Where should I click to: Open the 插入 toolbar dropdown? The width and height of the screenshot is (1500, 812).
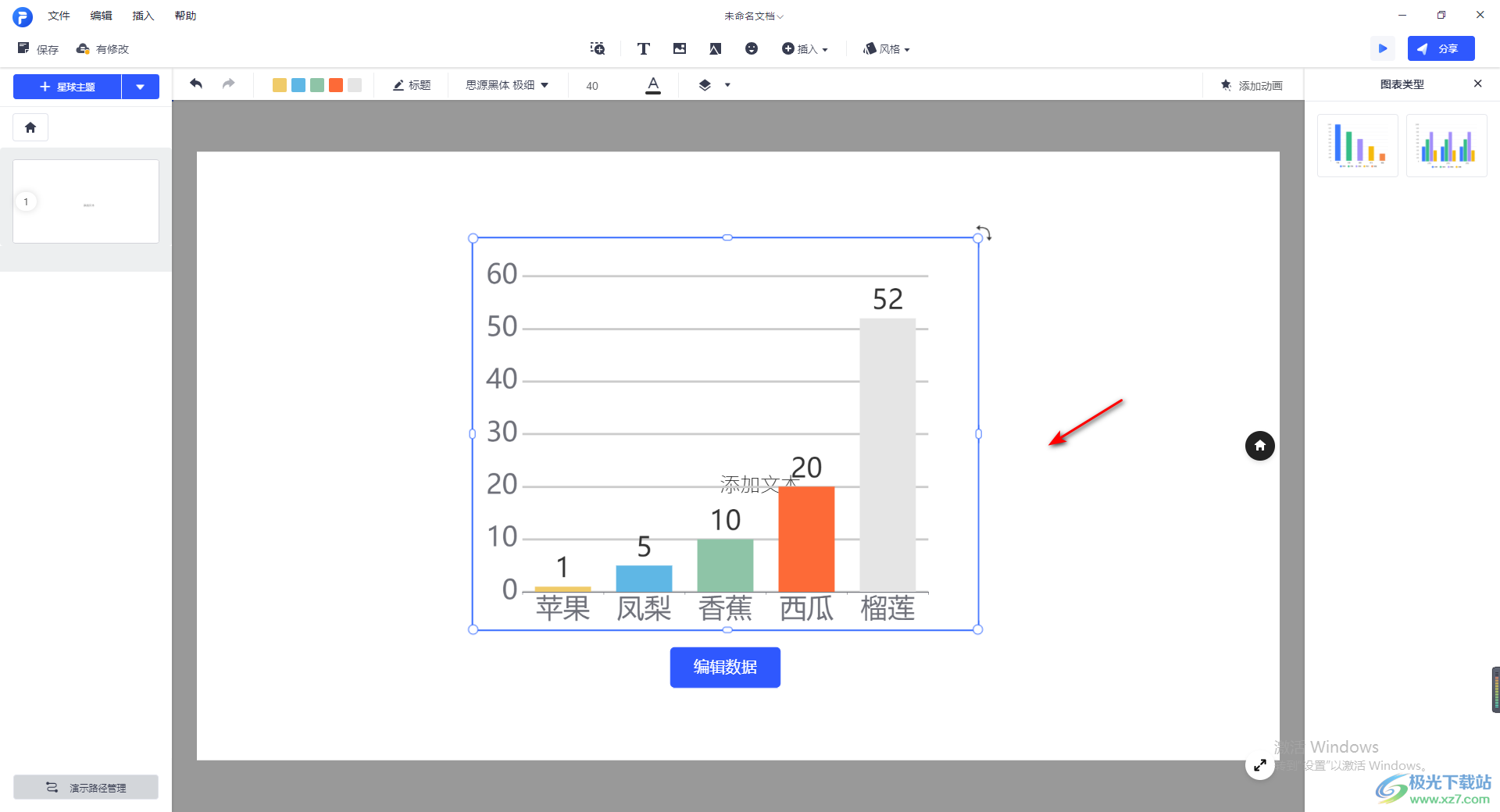(805, 48)
